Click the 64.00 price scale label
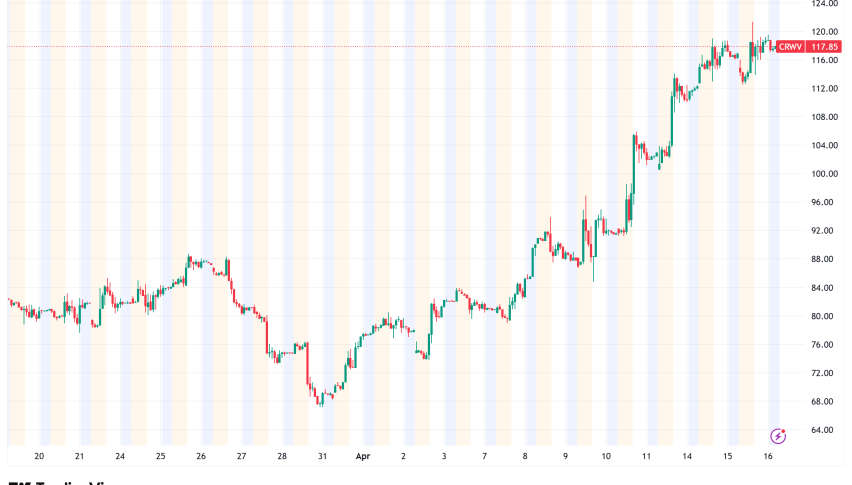This screenshot has height=485, width=852. point(825,430)
